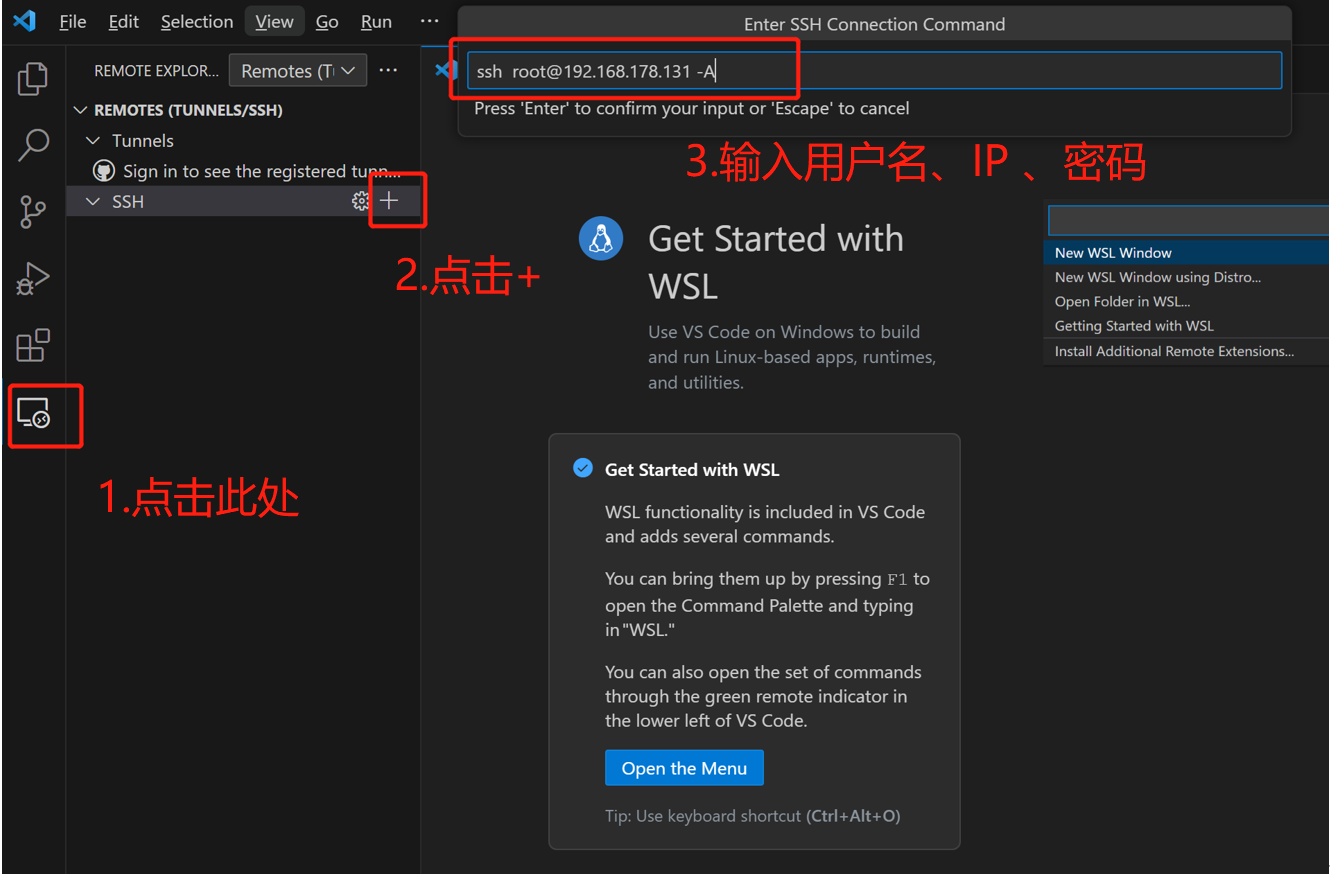Collapse the Tunnels tree node
The width and height of the screenshot is (1330, 874).
click(93, 140)
